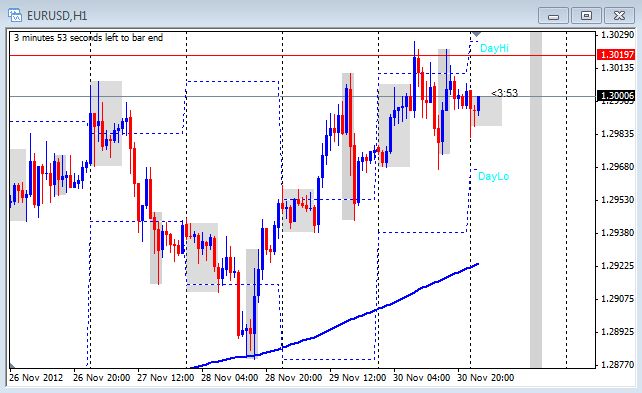Click the DayLo label
This screenshot has width=642, height=393.
pos(493,176)
